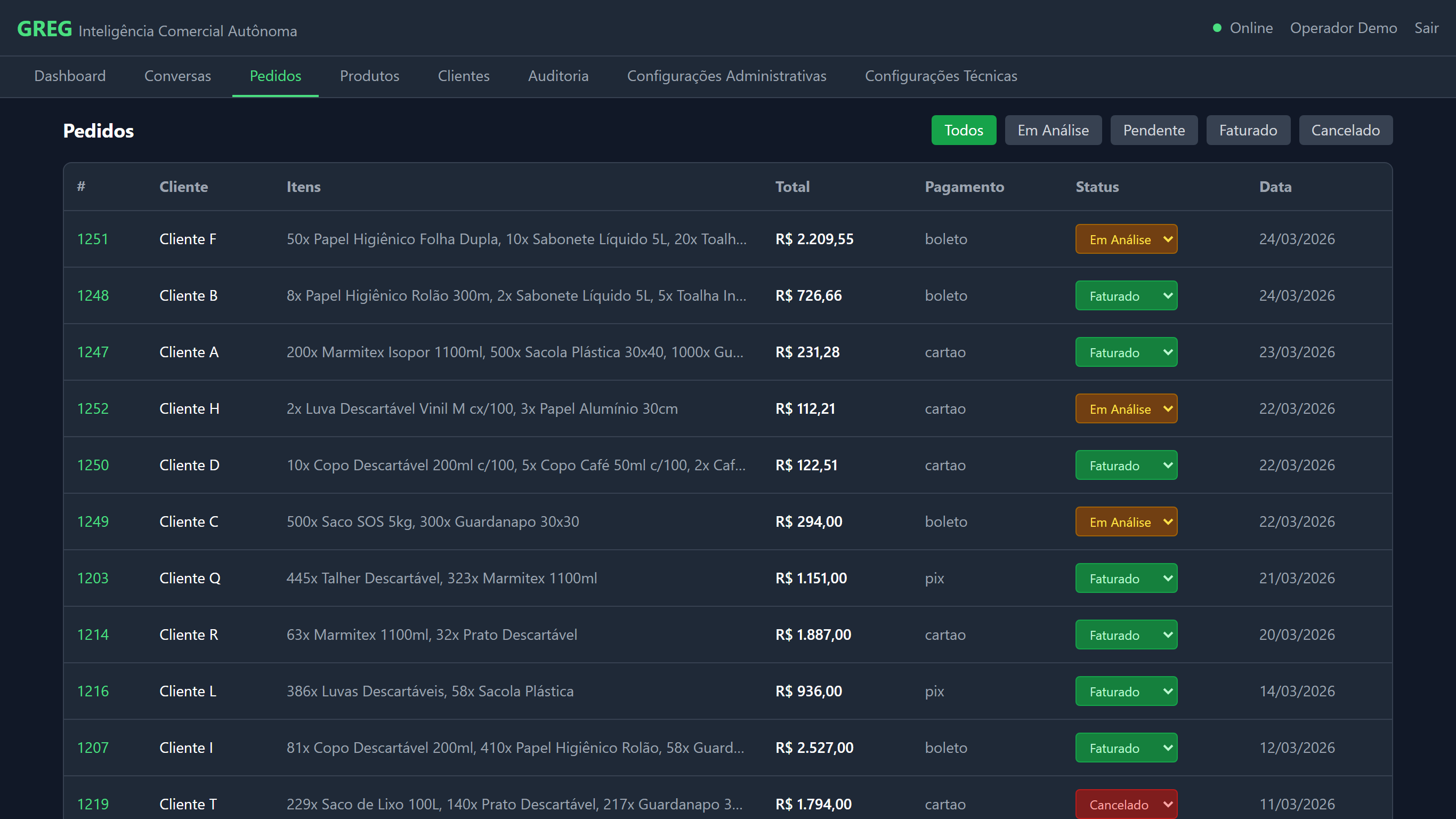Viewport: 1456px width, 819px height.
Task: Open status dropdown for order 1251
Action: pyautogui.click(x=1126, y=239)
